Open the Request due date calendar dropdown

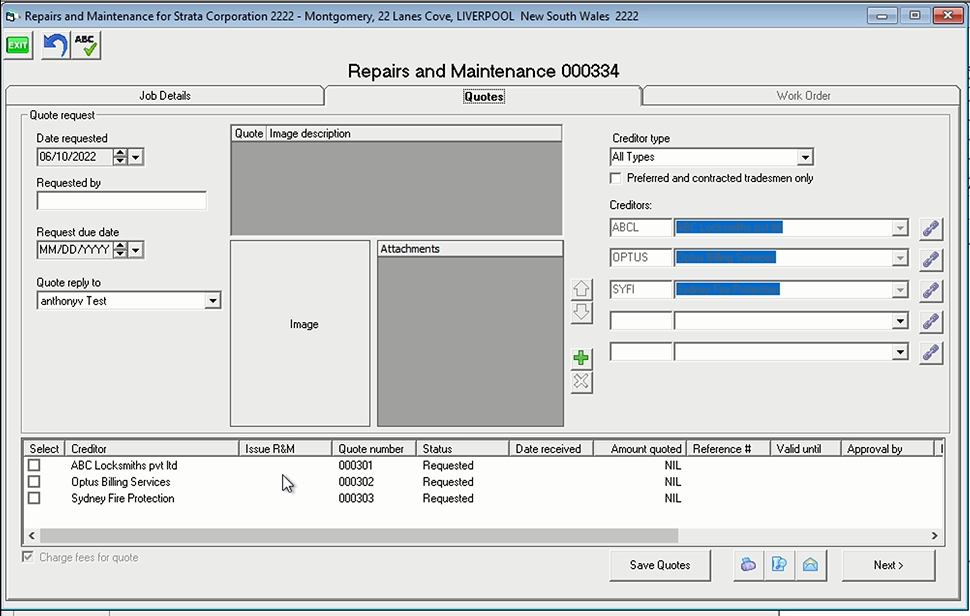point(136,250)
